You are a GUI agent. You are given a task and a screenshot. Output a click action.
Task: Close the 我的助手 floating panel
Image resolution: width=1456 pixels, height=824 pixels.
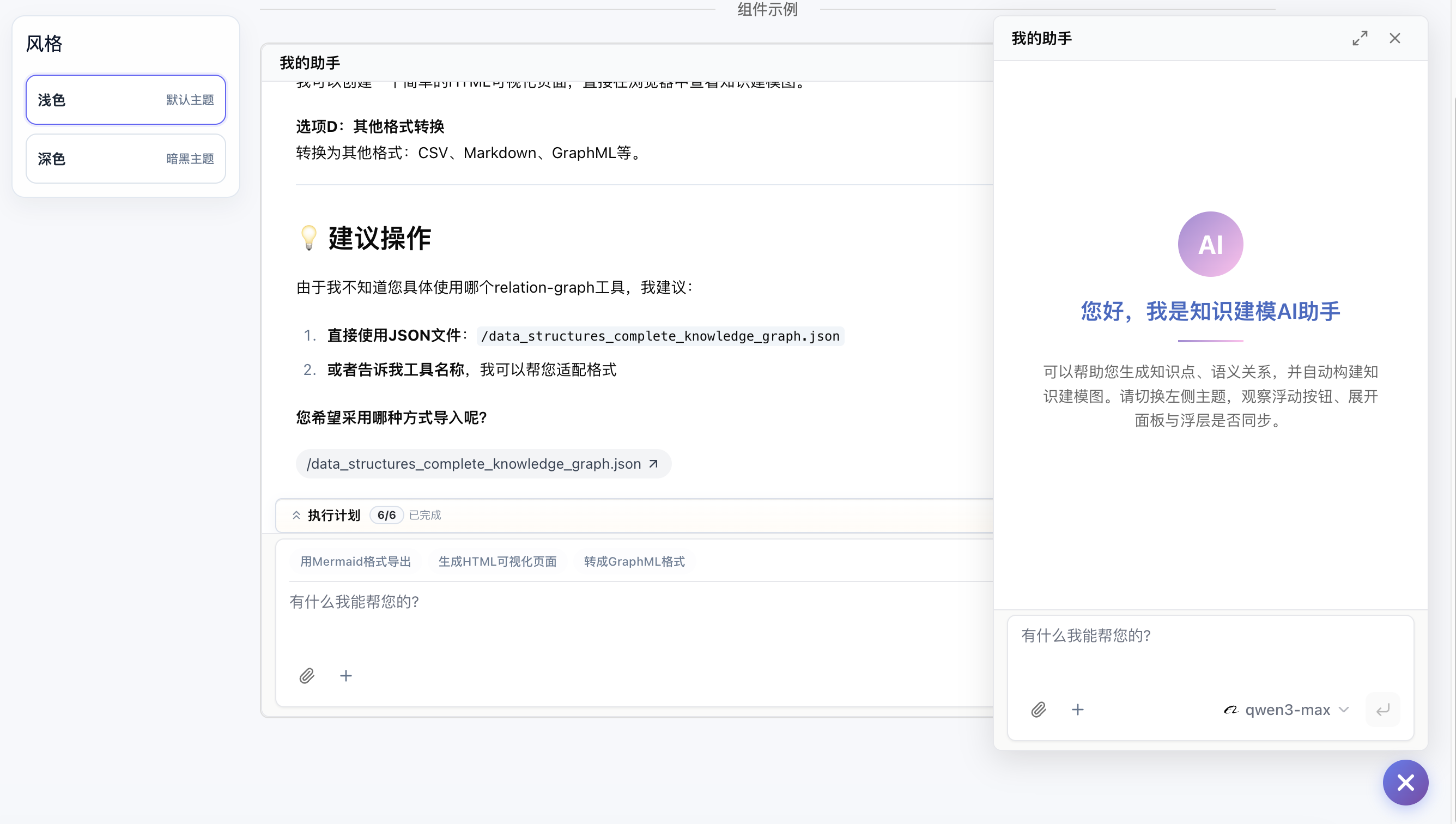coord(1395,39)
